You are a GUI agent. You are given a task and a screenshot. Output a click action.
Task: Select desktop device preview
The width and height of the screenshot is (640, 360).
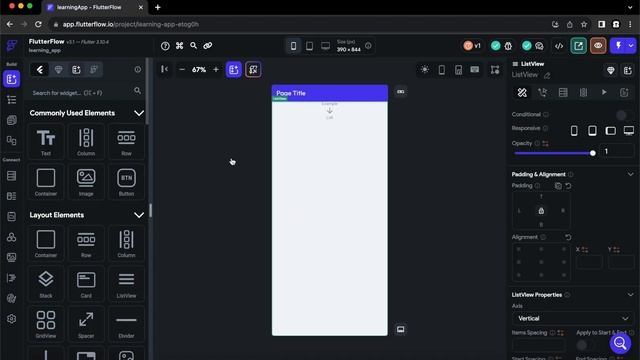click(x=325, y=46)
